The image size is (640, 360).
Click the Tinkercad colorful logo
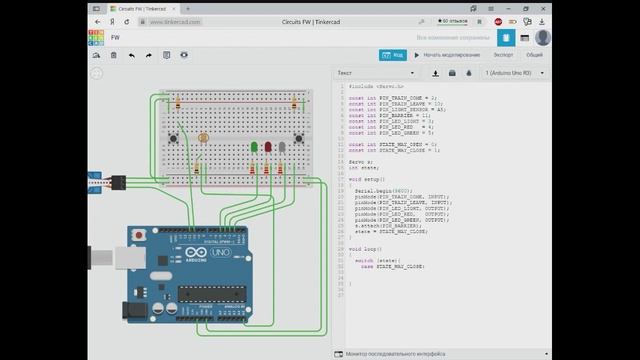96,38
